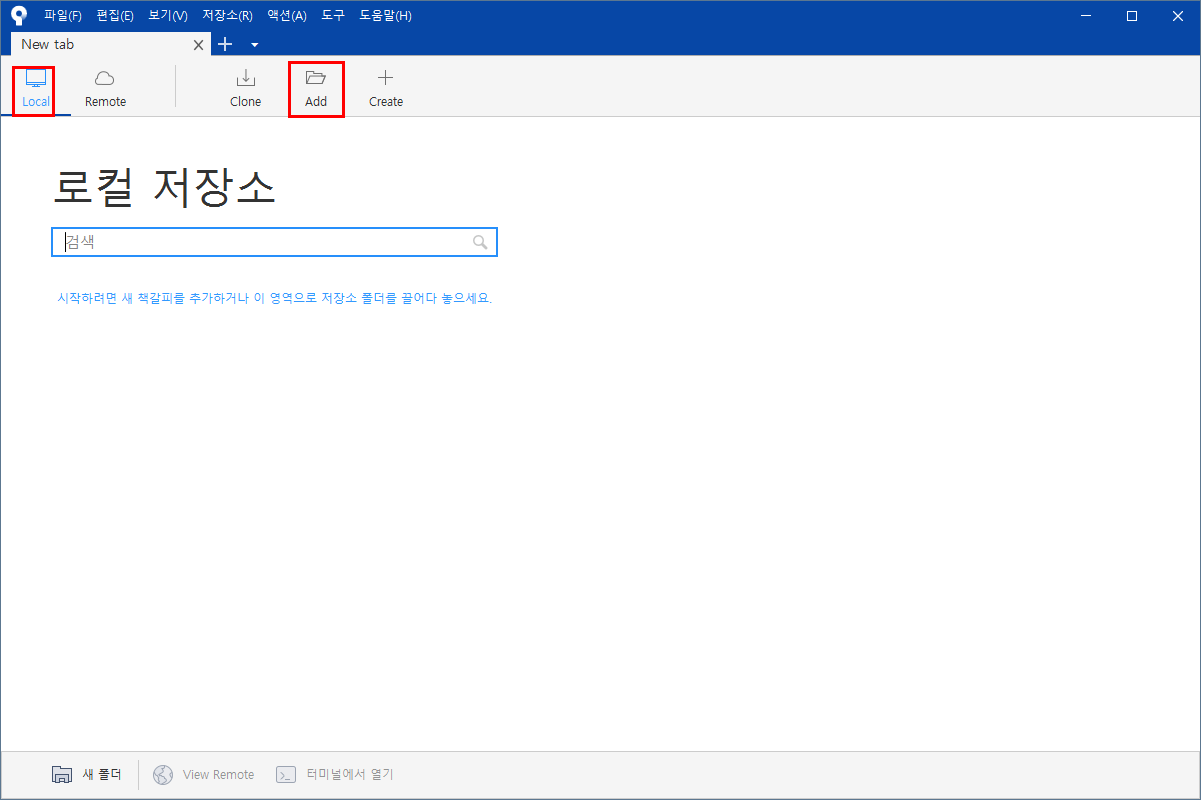Click the 로컬 저장소 heading text

(164, 187)
